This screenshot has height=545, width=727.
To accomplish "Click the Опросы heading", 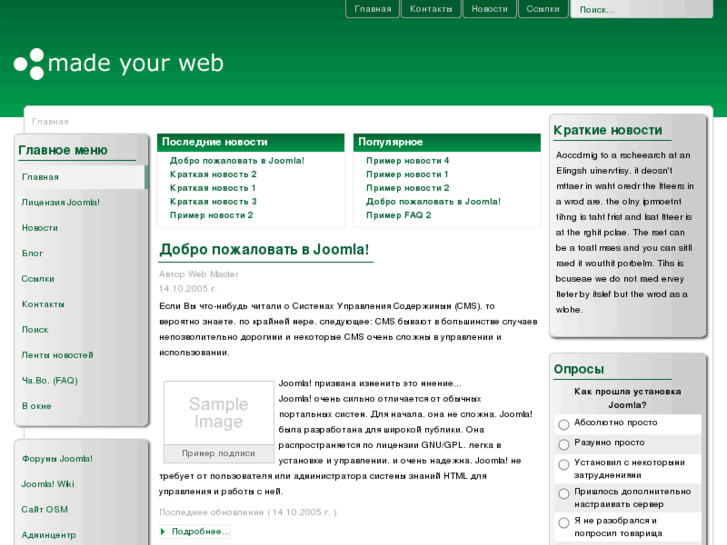I will 579,369.
